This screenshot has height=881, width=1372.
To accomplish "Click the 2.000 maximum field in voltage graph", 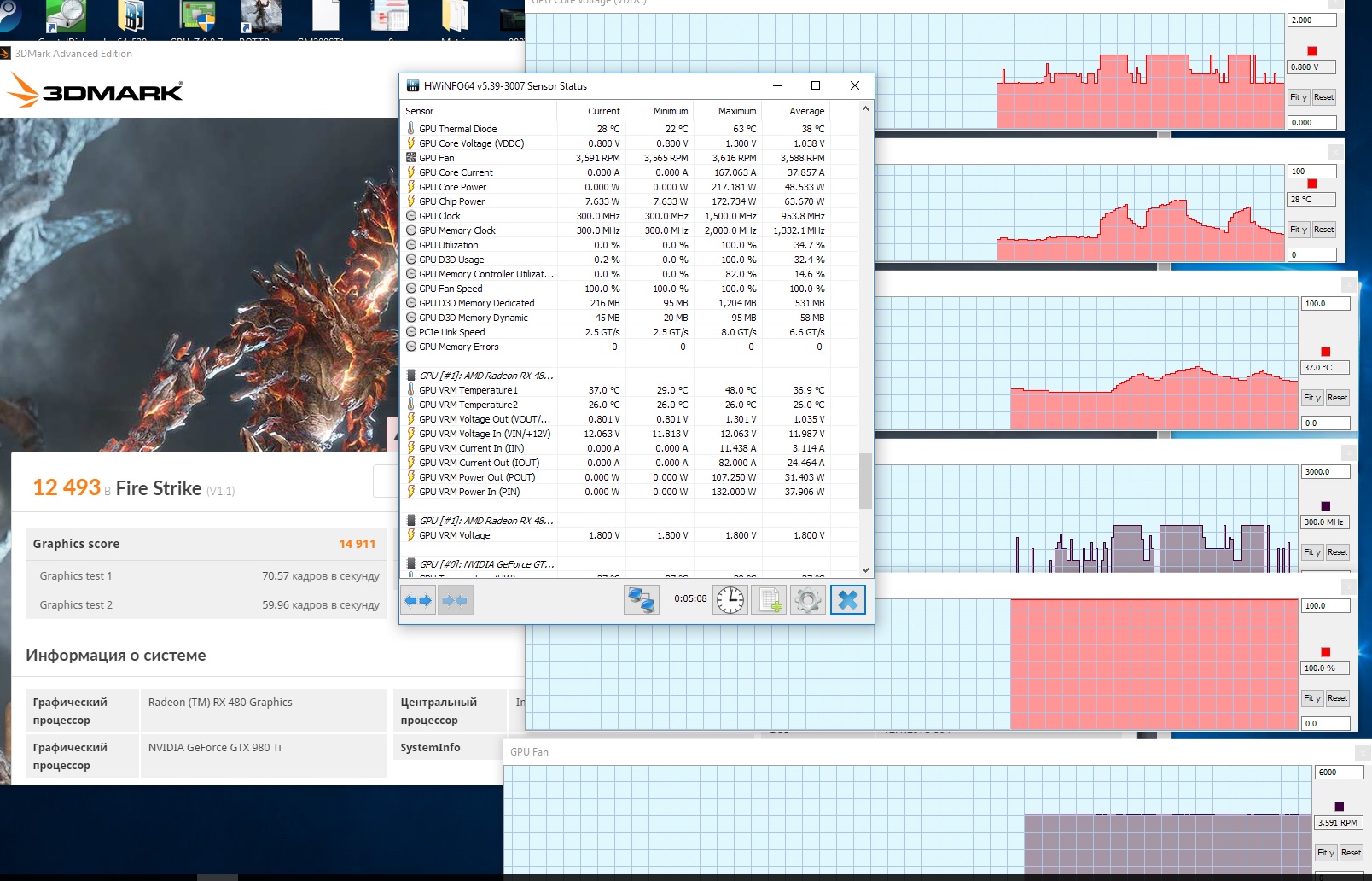I will coord(1312,20).
